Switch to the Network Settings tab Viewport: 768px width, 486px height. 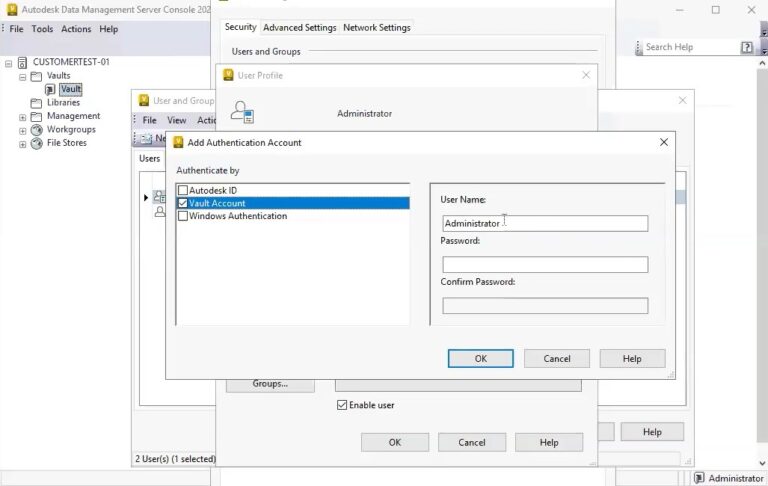coord(377,28)
